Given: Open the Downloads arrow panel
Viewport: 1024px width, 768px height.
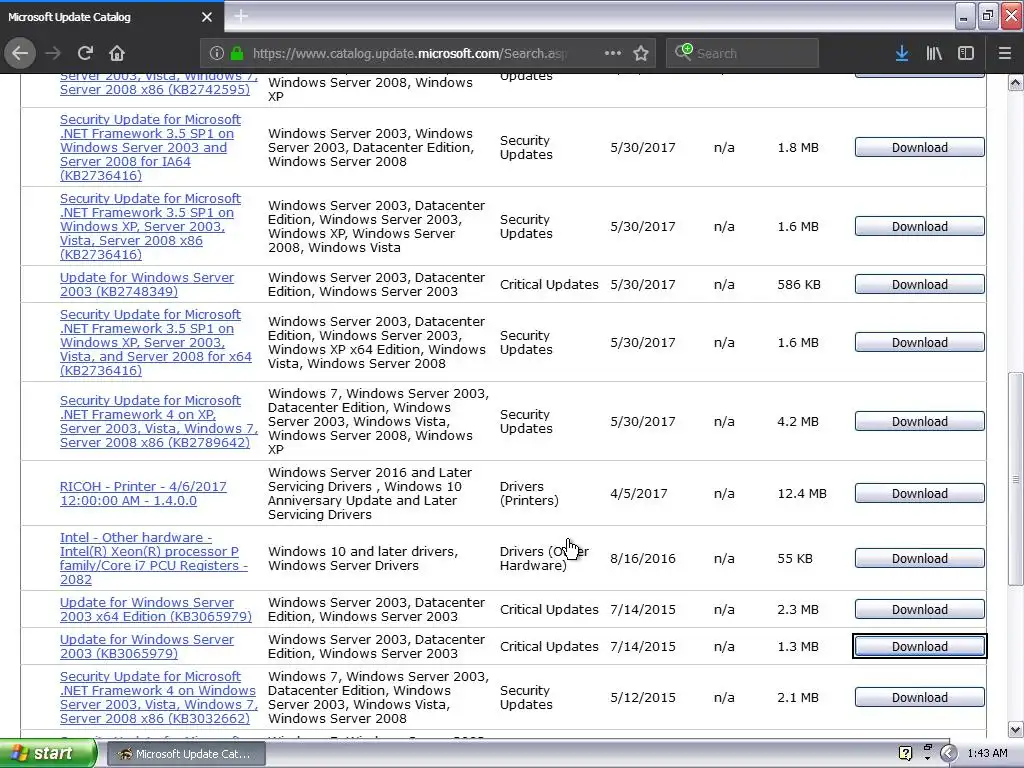Looking at the screenshot, I should 902,53.
